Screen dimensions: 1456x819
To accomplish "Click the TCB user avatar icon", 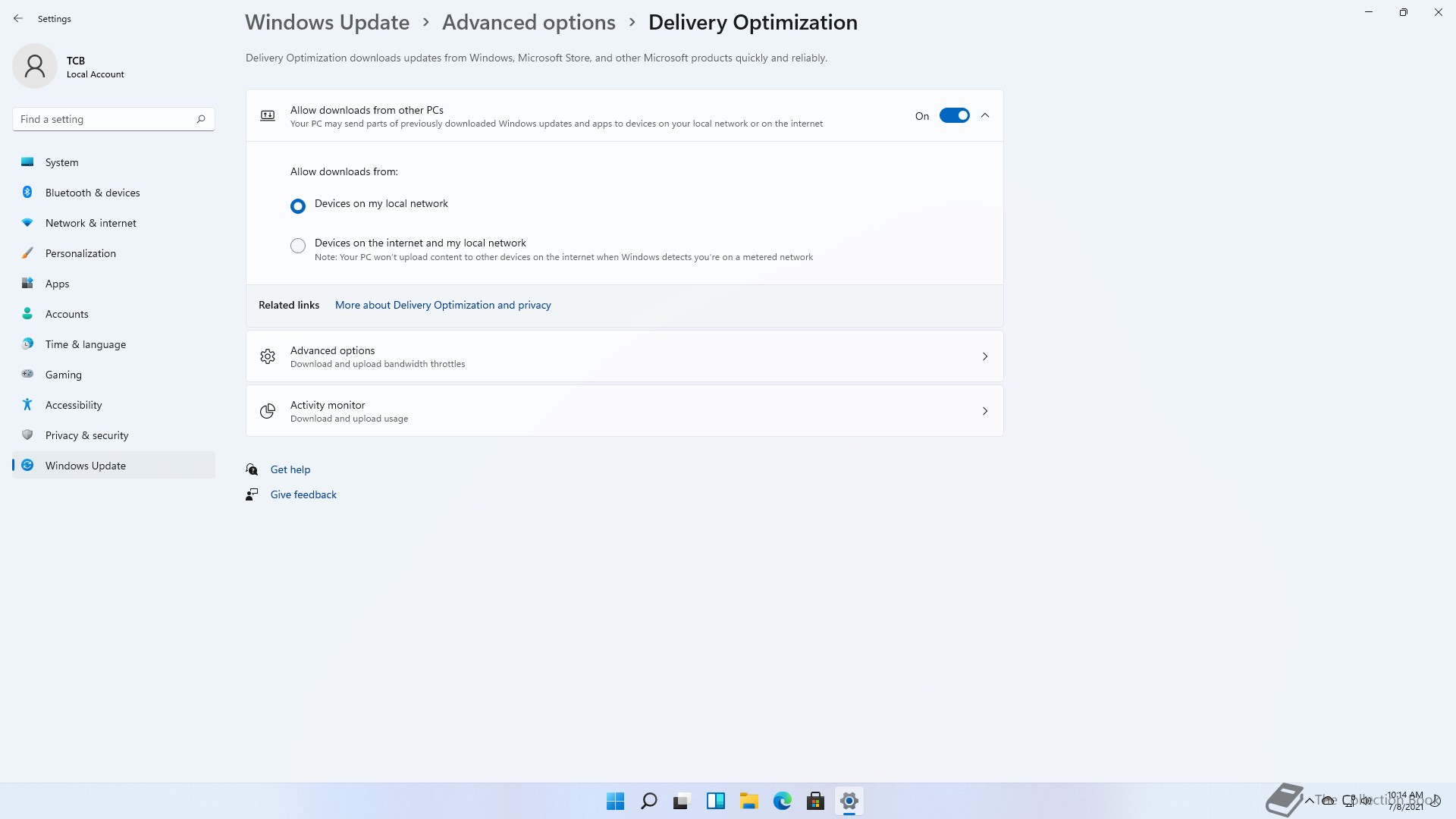I will (x=35, y=66).
